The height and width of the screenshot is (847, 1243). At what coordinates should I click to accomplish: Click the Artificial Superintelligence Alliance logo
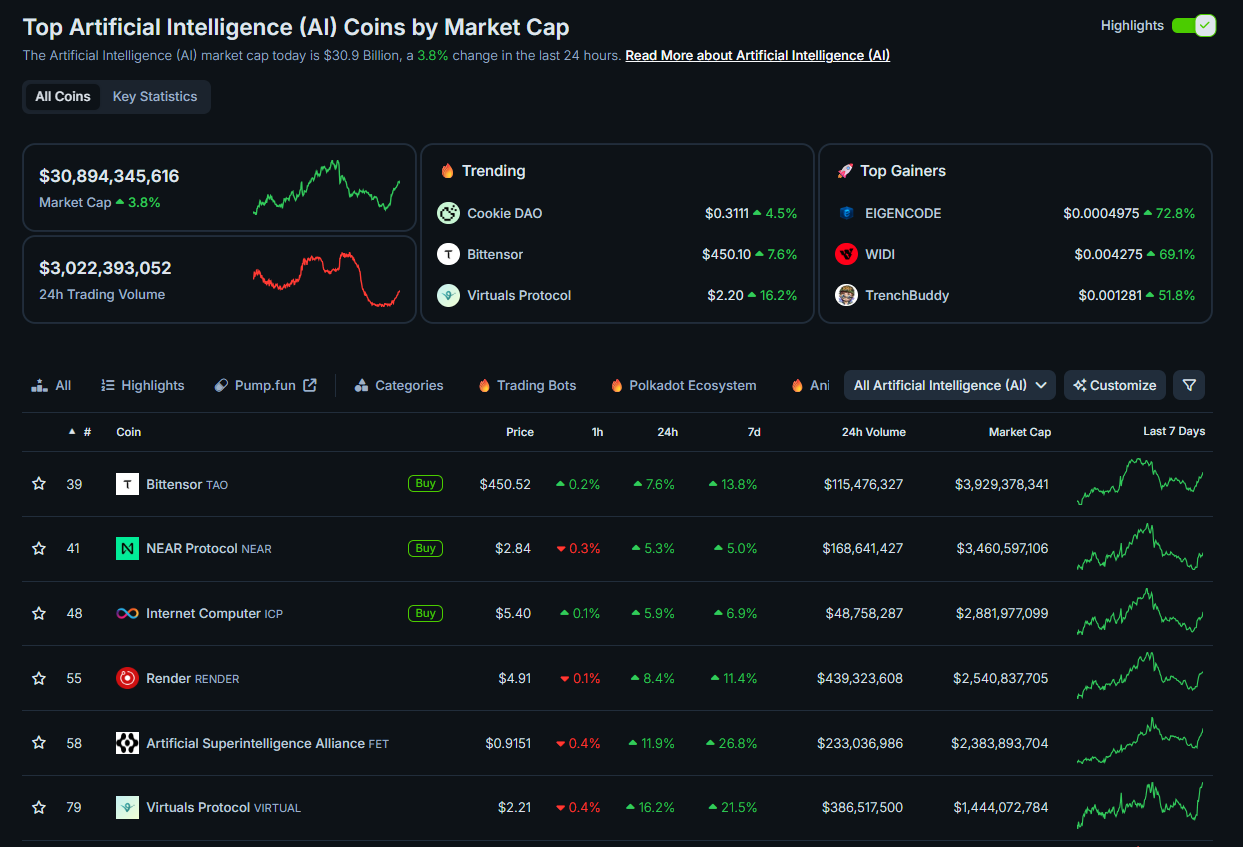click(x=127, y=742)
